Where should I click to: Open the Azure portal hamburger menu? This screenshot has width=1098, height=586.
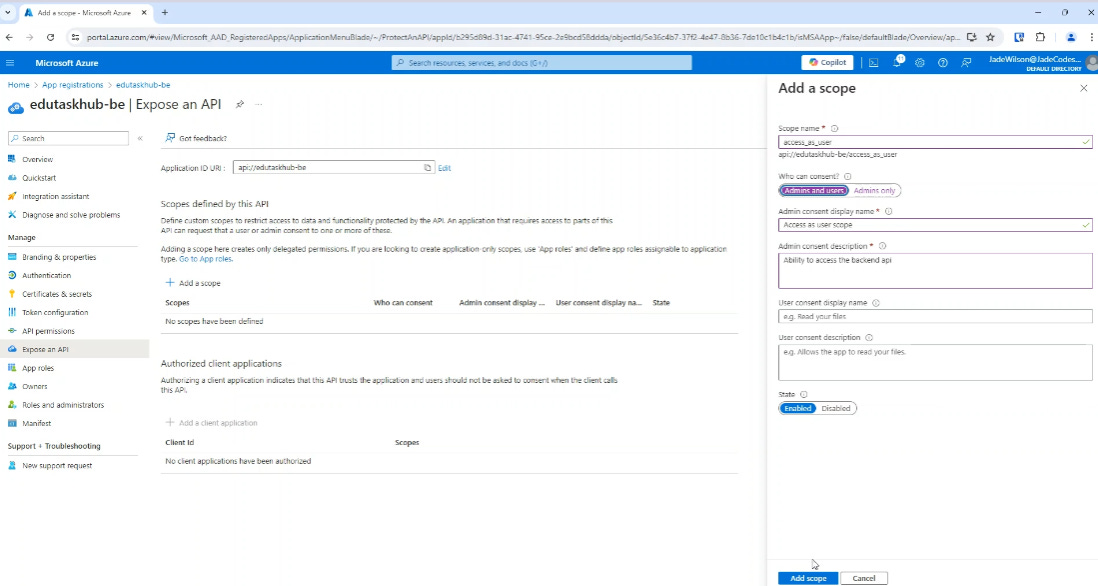10,63
